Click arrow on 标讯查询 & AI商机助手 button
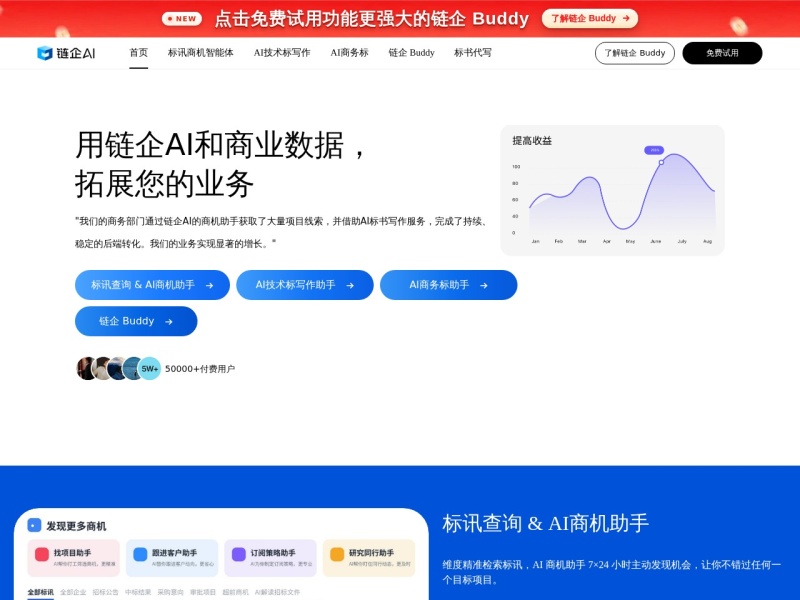This screenshot has width=800, height=600. (209, 286)
